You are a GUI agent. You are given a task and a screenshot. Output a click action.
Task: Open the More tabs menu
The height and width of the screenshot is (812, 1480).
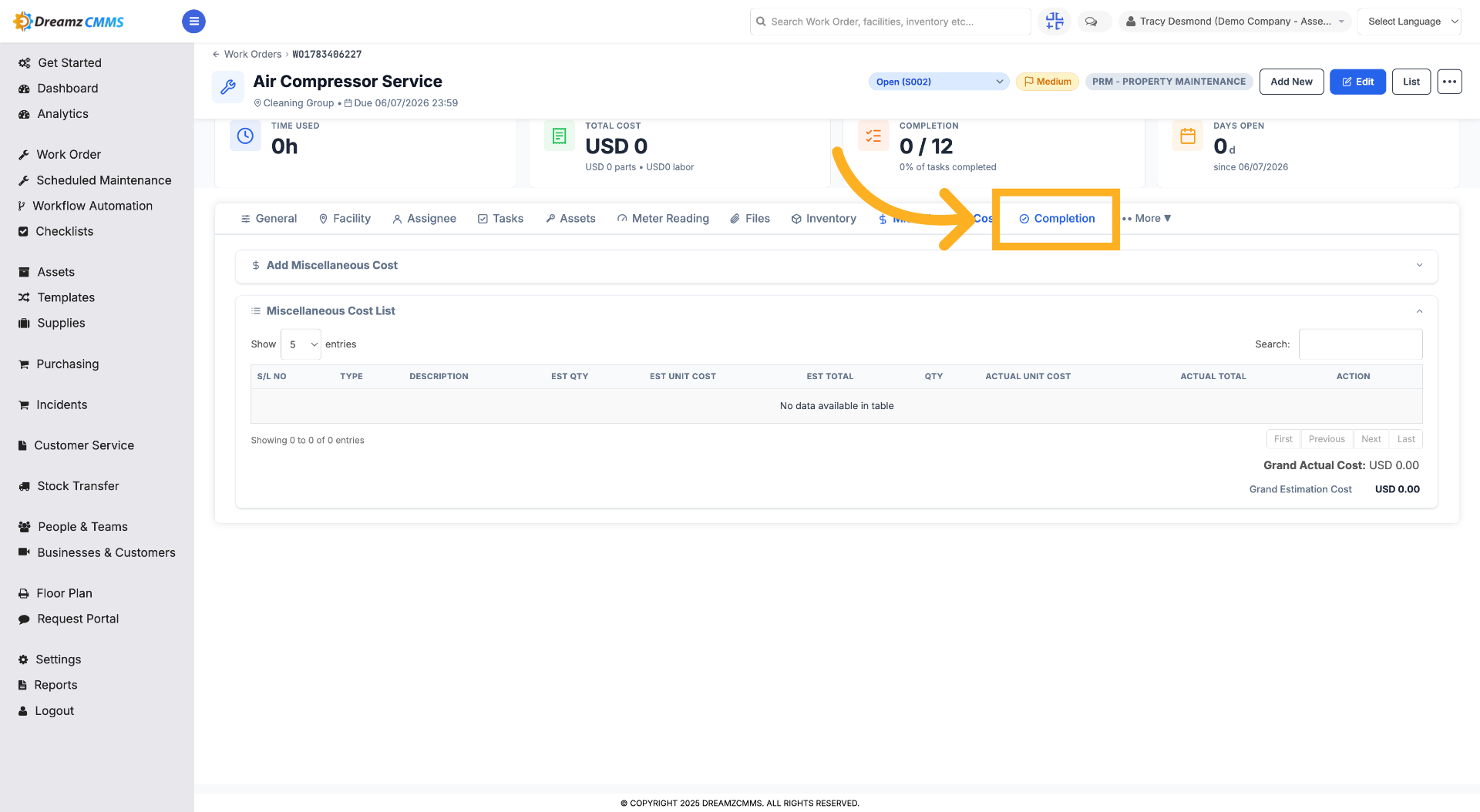pyautogui.click(x=1147, y=219)
